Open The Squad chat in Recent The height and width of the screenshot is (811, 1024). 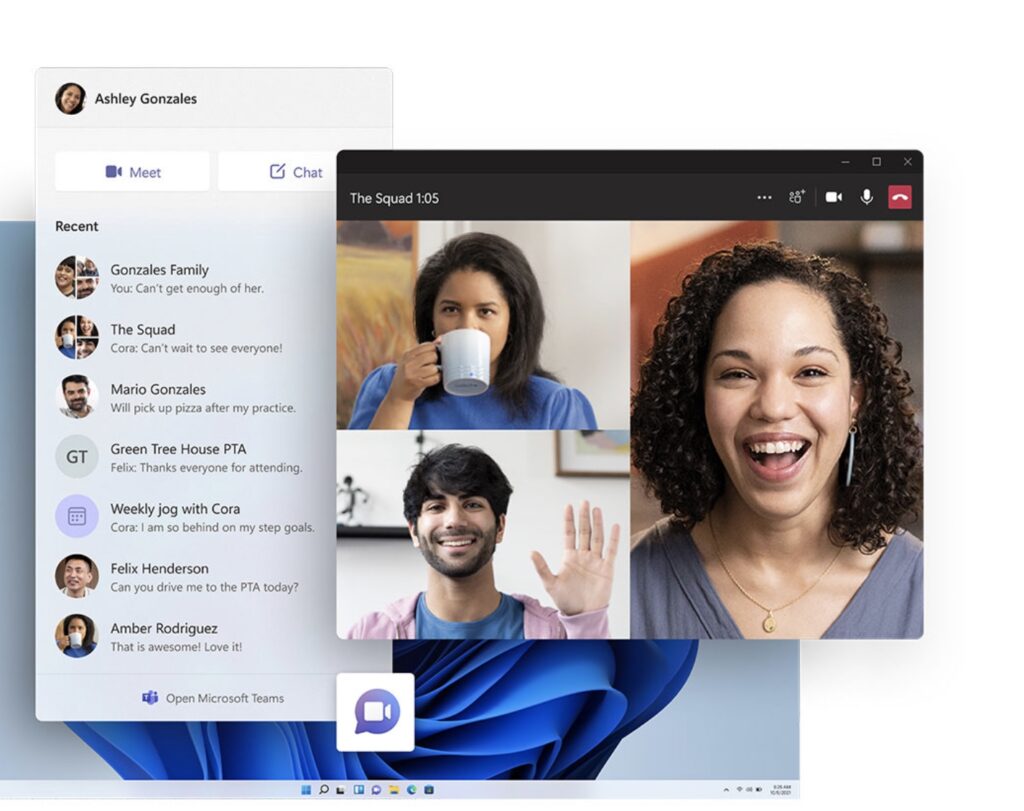point(186,338)
